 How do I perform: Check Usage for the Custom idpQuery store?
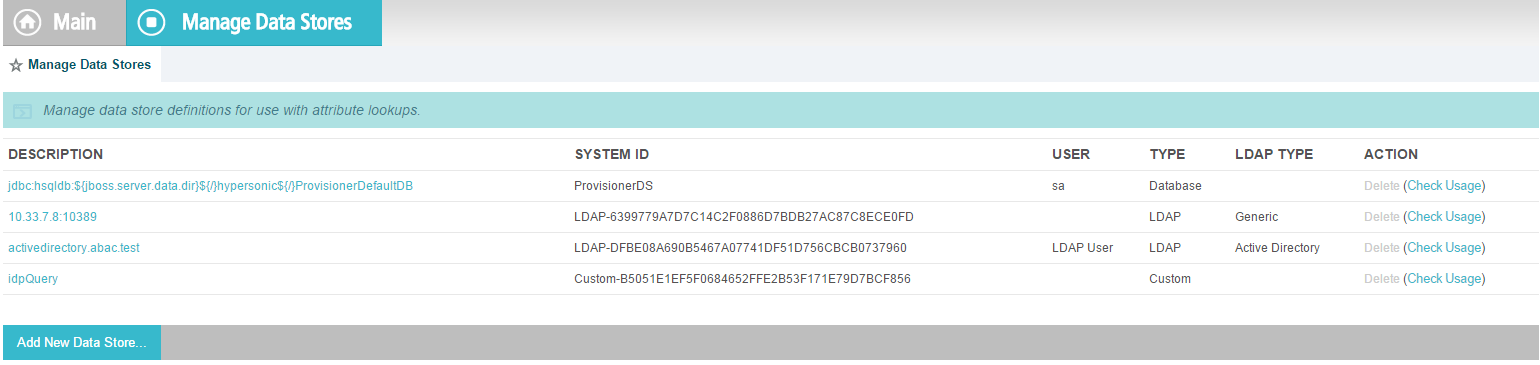1444,279
